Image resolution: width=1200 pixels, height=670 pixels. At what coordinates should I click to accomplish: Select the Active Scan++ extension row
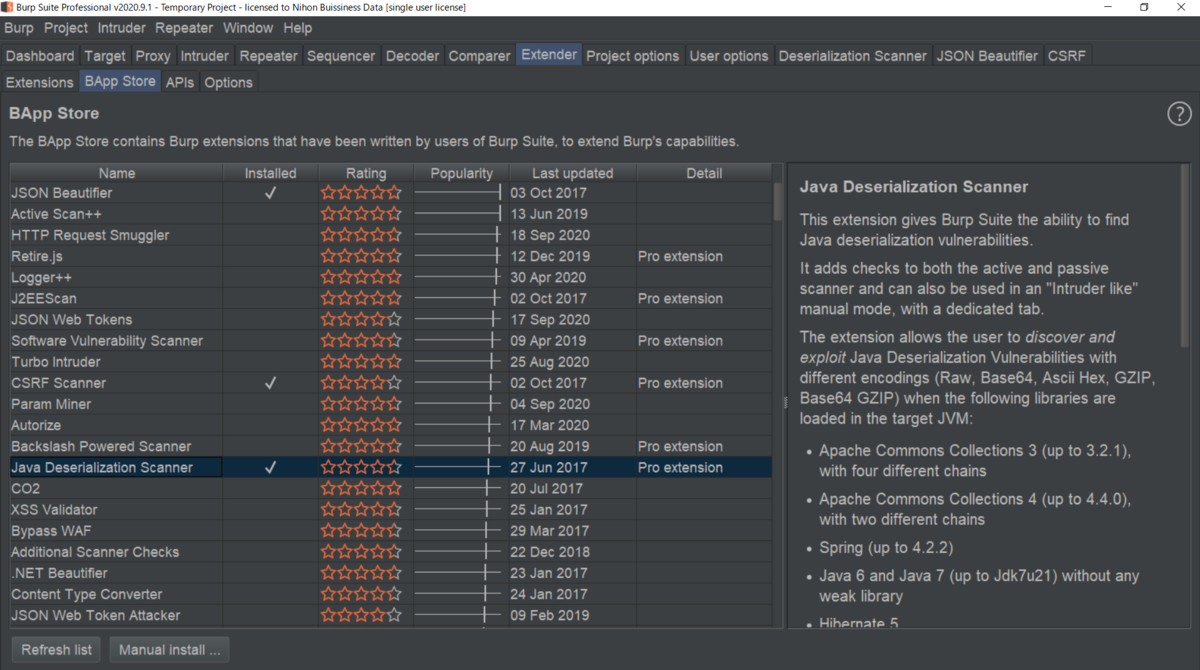coord(391,214)
